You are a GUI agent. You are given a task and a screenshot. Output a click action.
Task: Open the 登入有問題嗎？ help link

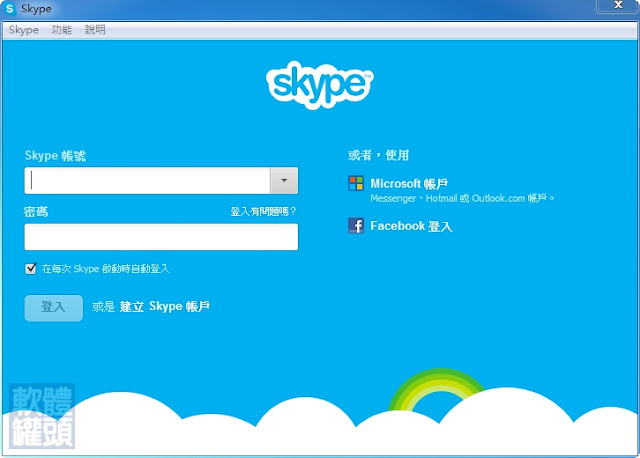(263, 211)
